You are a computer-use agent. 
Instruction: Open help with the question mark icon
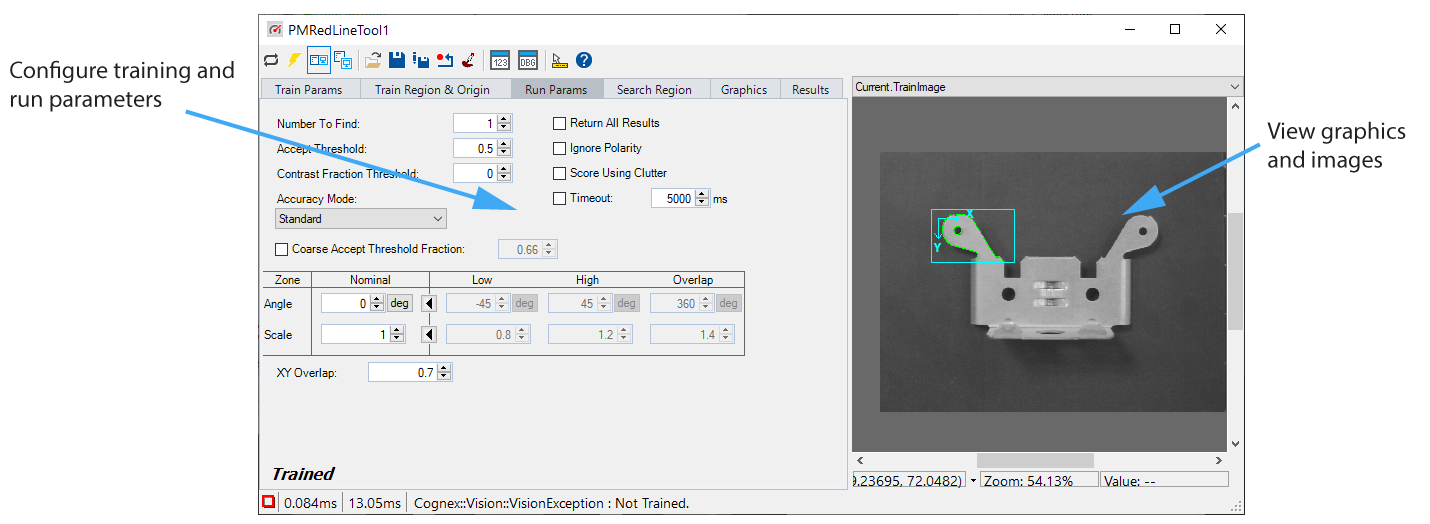[x=584, y=60]
